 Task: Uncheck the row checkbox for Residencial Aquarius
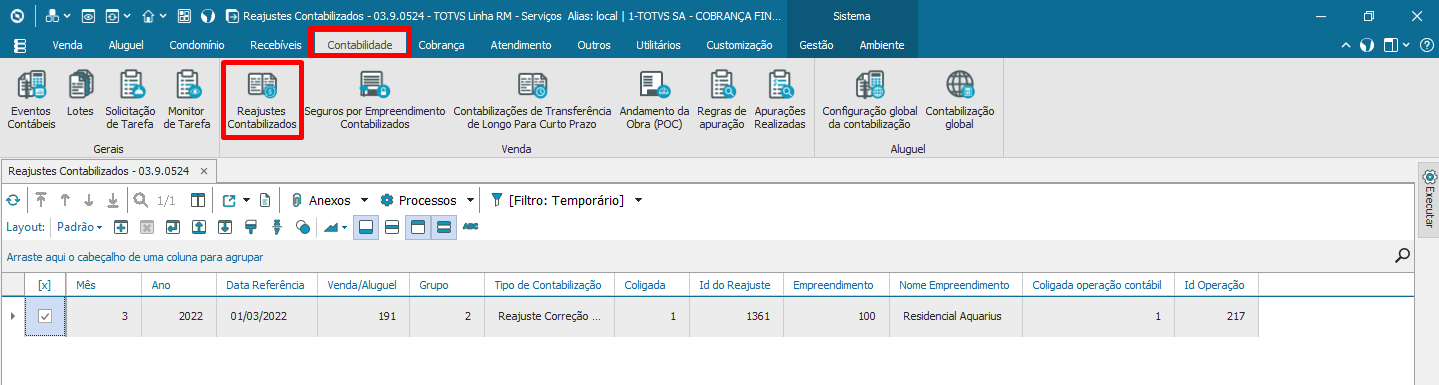[44, 317]
